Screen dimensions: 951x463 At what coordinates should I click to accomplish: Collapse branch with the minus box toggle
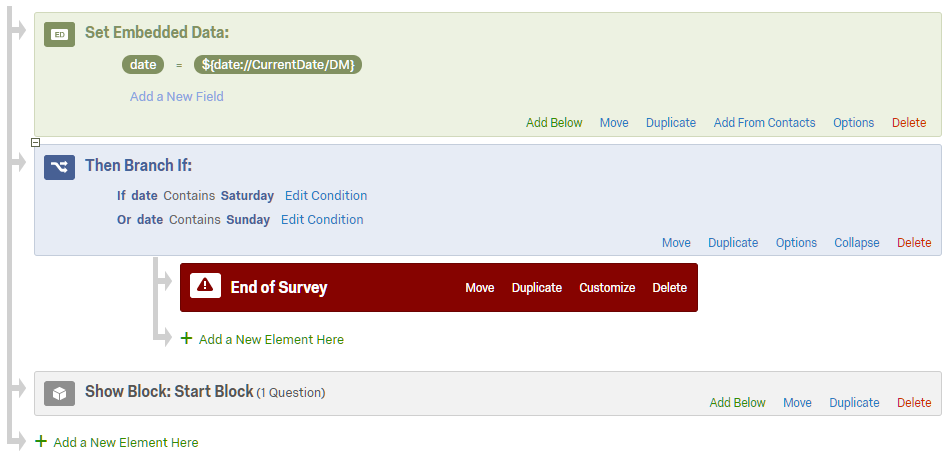[35, 143]
